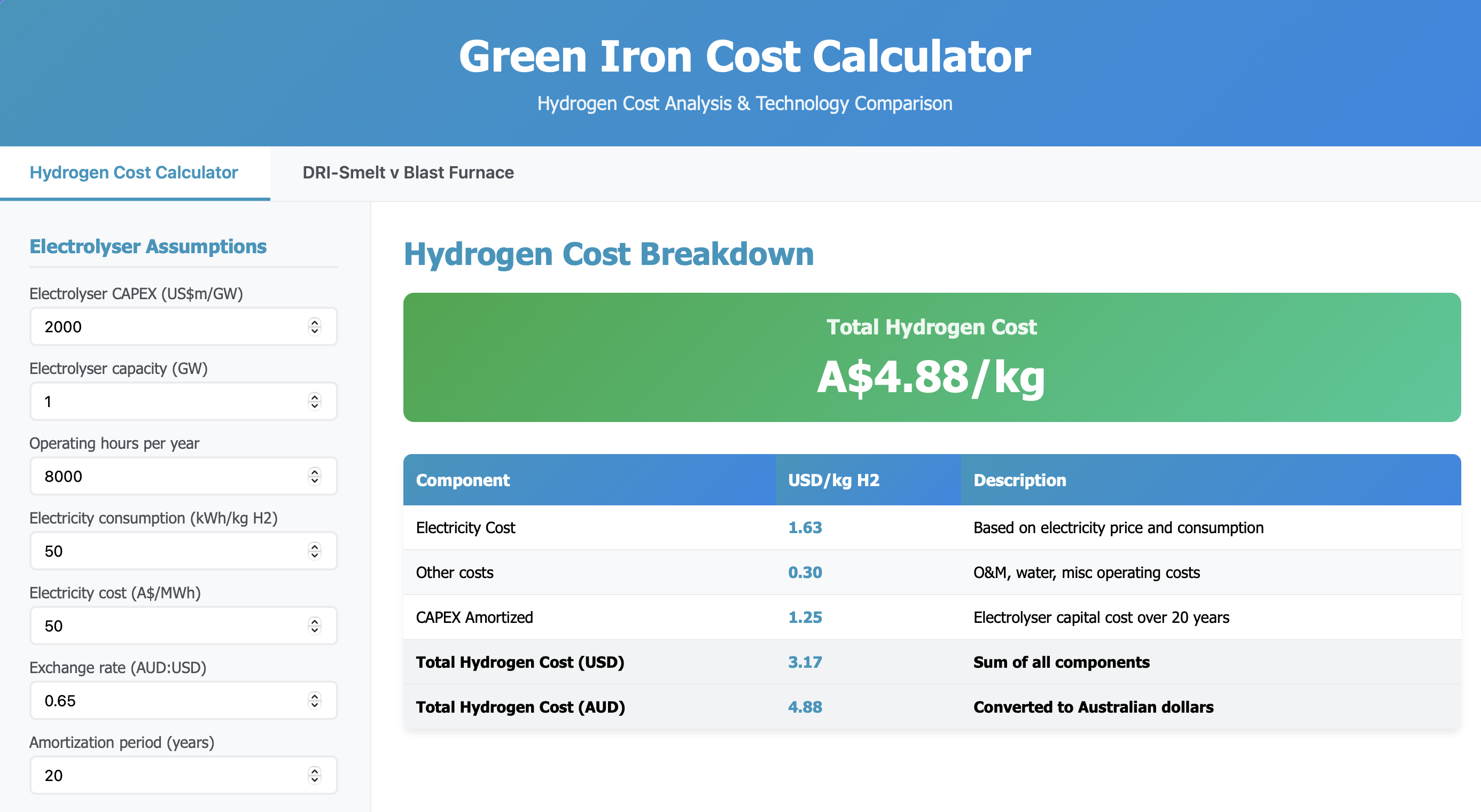The width and height of the screenshot is (1481, 812).
Task: Click stepper arrows on Exchange rate field
Action: click(315, 700)
